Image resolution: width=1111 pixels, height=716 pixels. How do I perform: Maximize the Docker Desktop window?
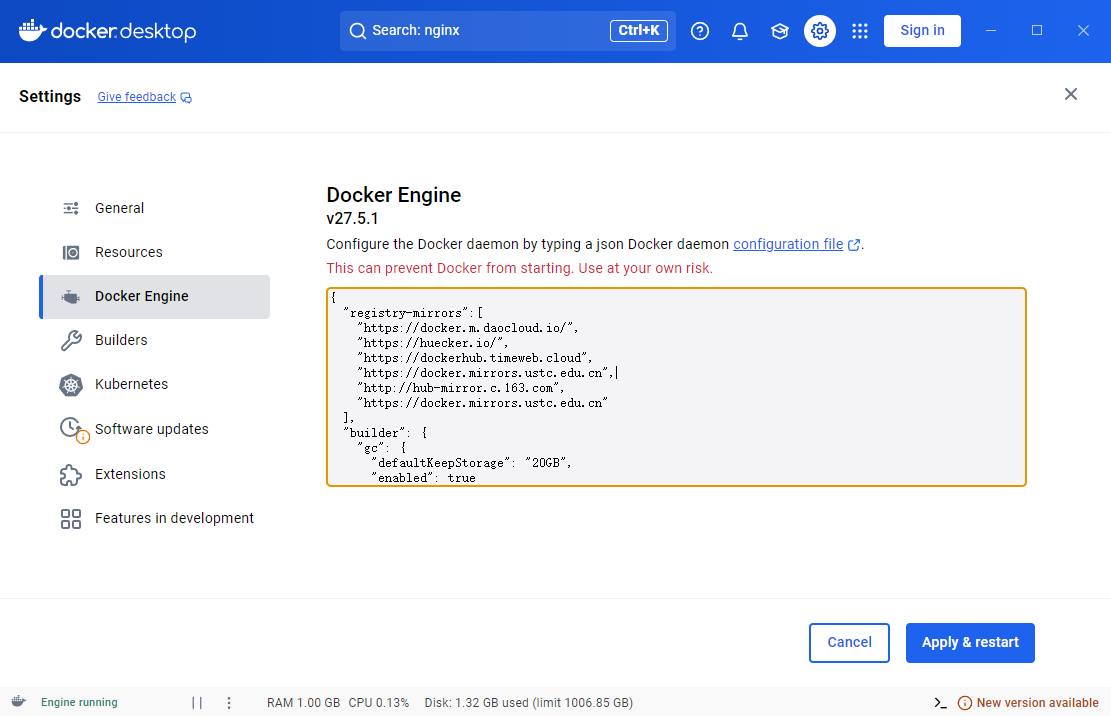click(1037, 30)
